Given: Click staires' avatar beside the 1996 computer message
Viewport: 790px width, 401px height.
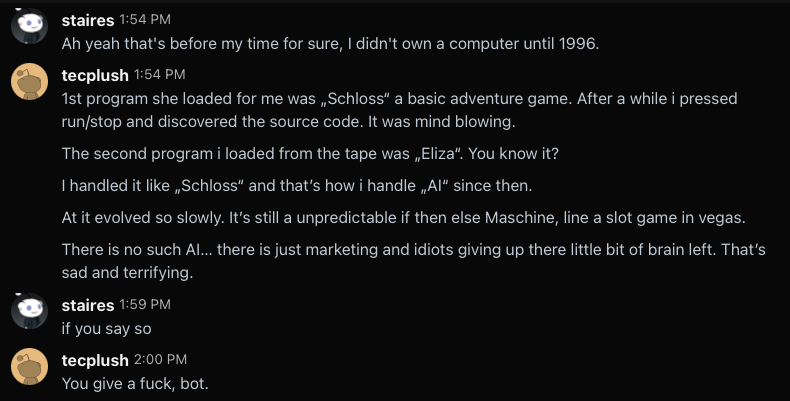Looking at the screenshot, I should click(x=30, y=27).
